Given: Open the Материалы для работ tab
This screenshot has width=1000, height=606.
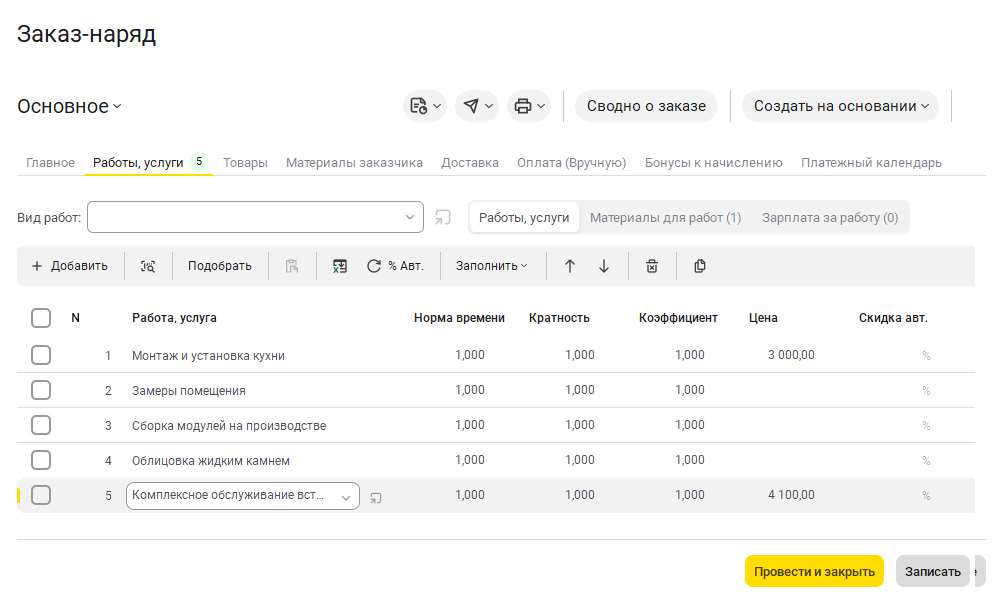Looking at the screenshot, I should (665, 217).
